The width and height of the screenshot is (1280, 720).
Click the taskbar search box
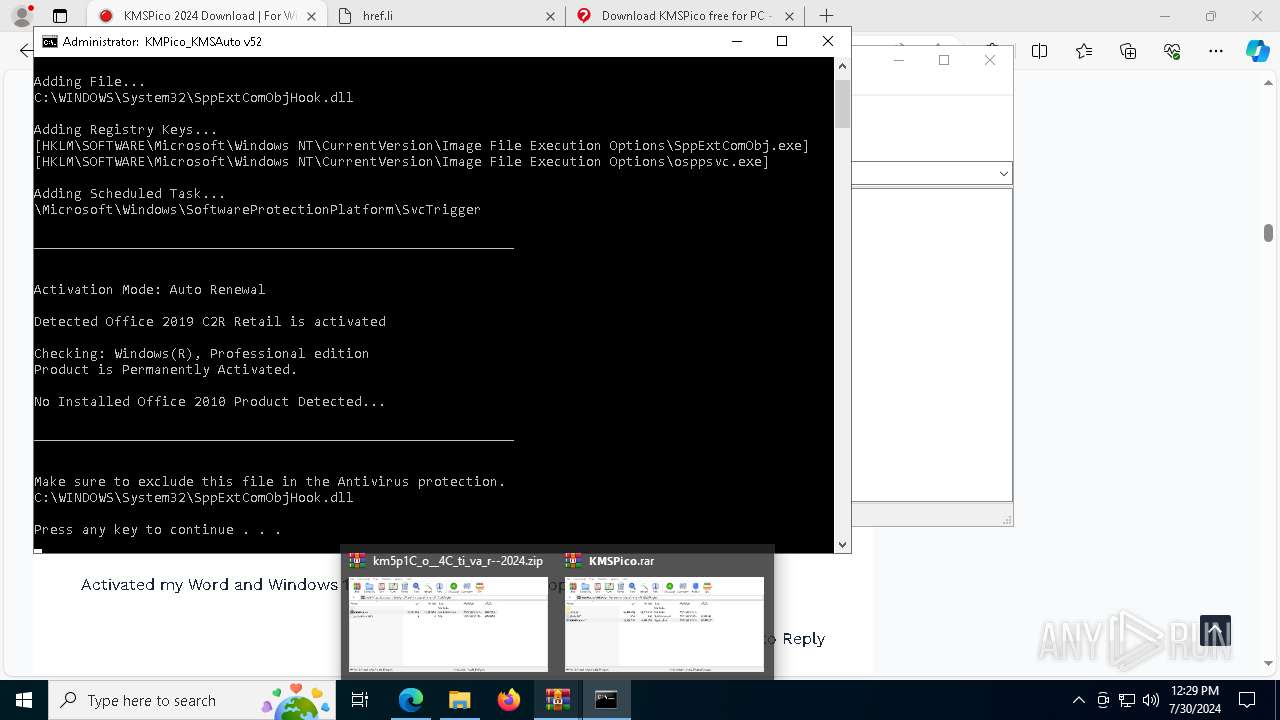pyautogui.click(x=193, y=700)
